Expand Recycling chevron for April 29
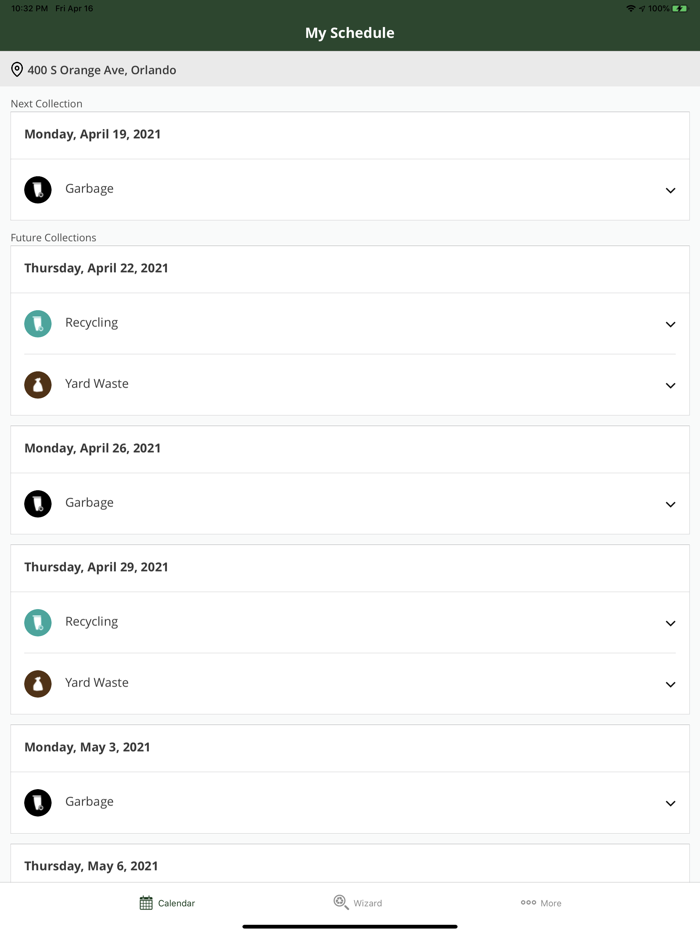This screenshot has width=700, height=934. point(670,623)
